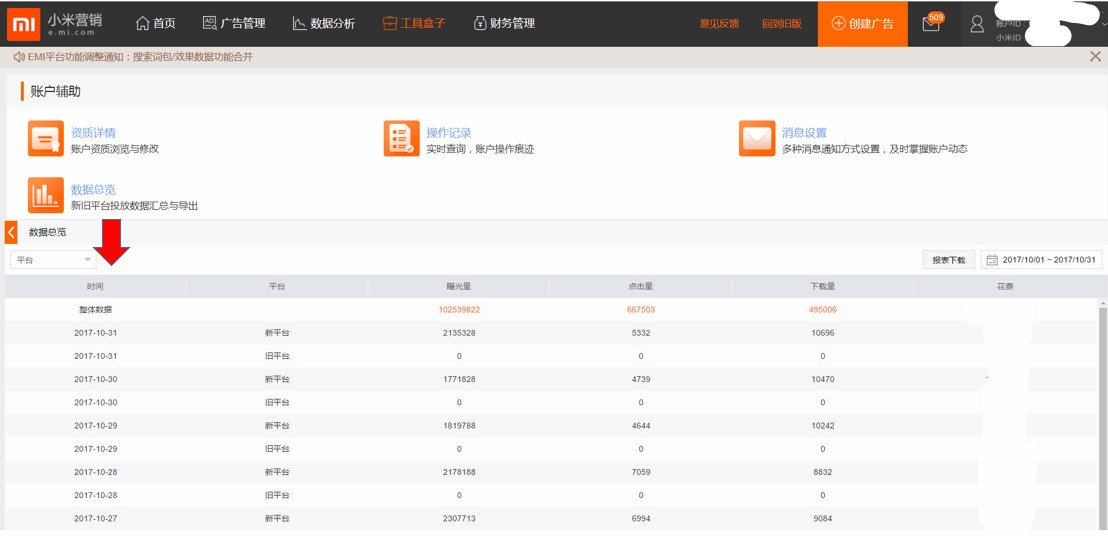
Task: Open the 消息设置 envelope icon
Action: [x=757, y=140]
